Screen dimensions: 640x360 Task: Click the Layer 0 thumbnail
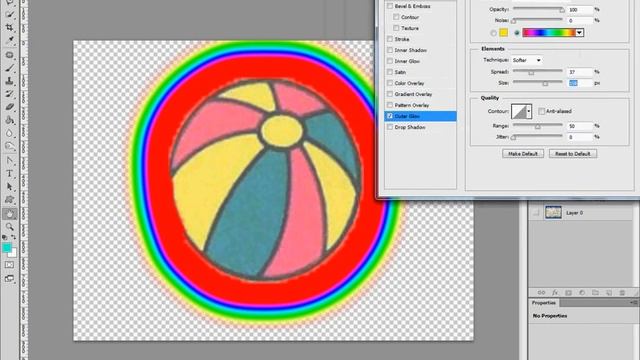(553, 213)
